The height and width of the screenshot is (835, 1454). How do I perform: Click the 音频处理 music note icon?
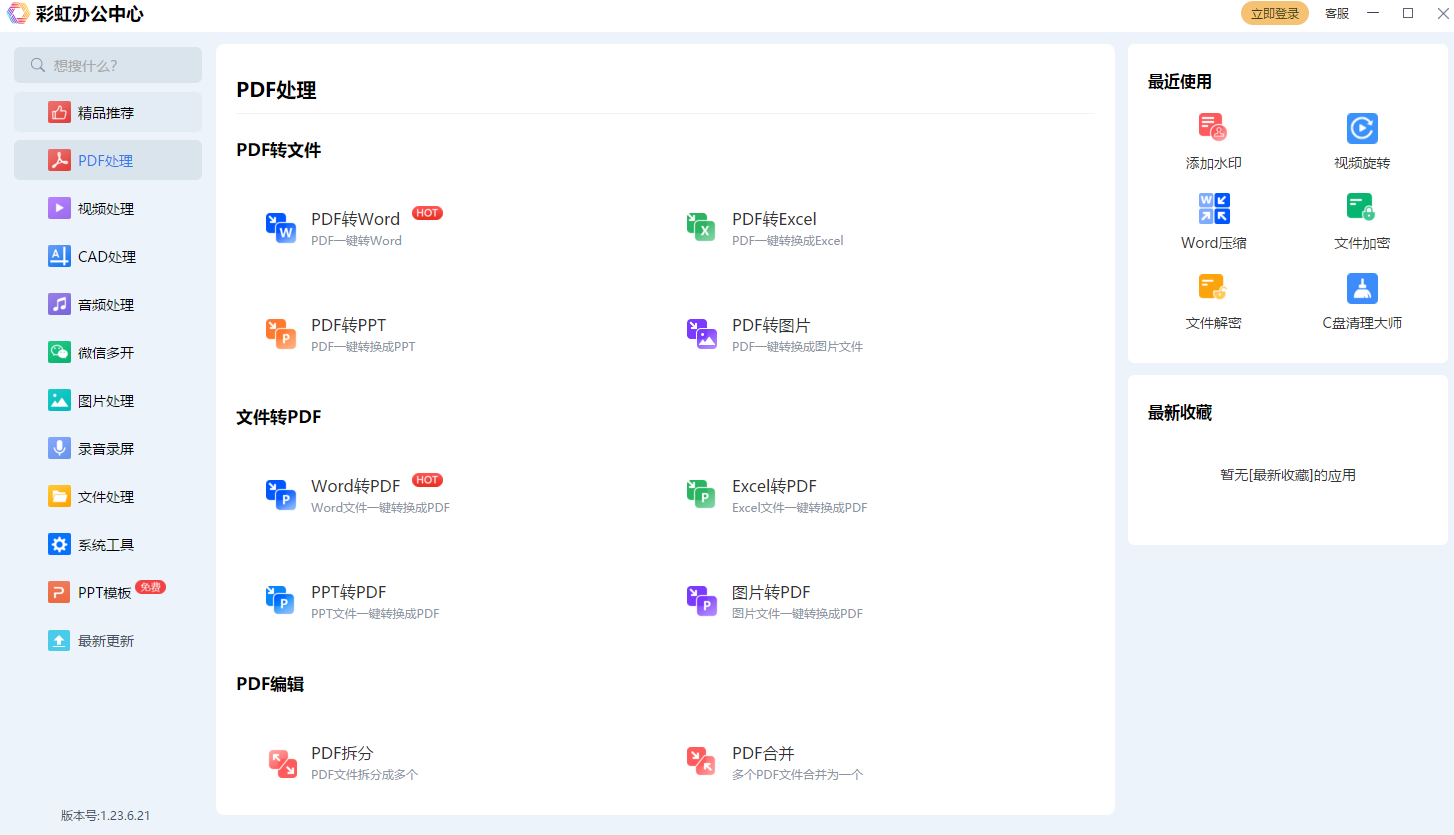(x=59, y=305)
